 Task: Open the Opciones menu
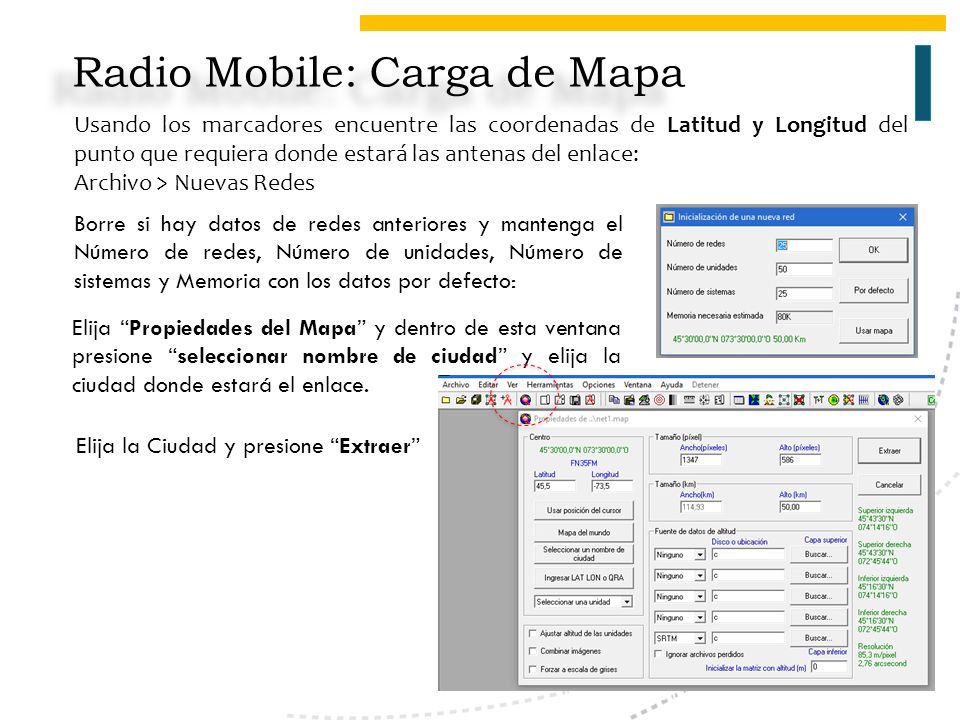coord(598,384)
